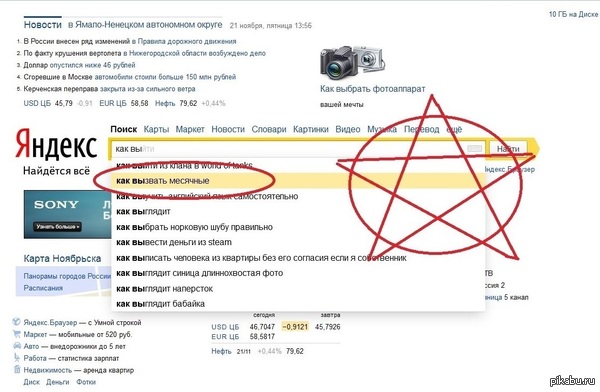Switch to the Маркет tab
The height and width of the screenshot is (392, 600).
pyautogui.click(x=190, y=129)
